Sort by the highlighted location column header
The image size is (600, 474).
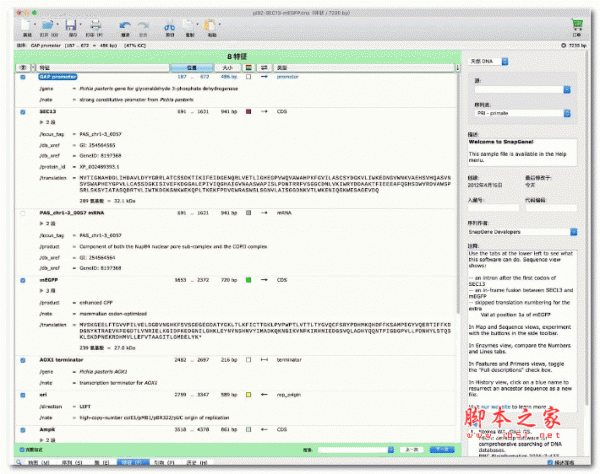pyautogui.click(x=191, y=68)
